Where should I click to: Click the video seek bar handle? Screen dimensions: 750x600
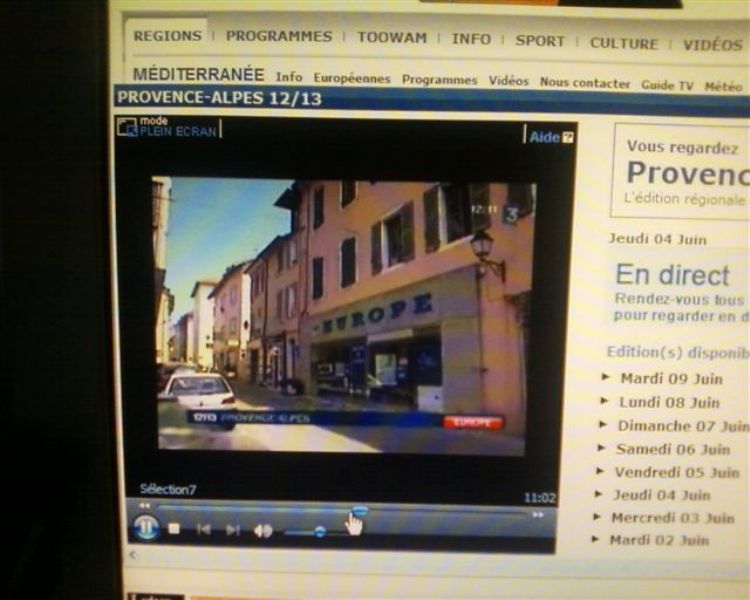click(360, 511)
